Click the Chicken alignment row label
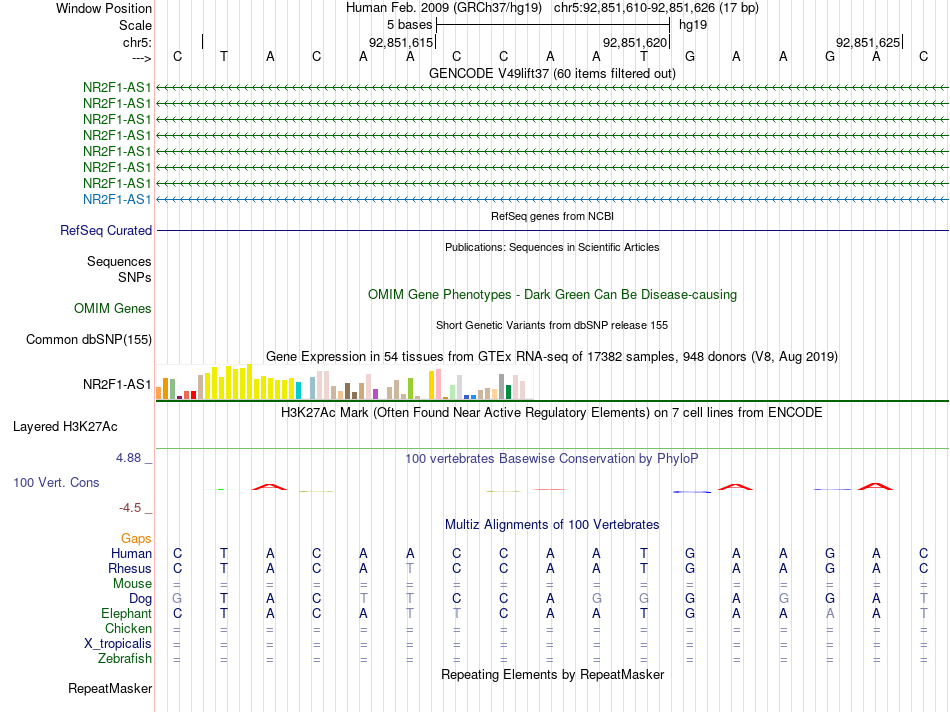 coord(128,628)
